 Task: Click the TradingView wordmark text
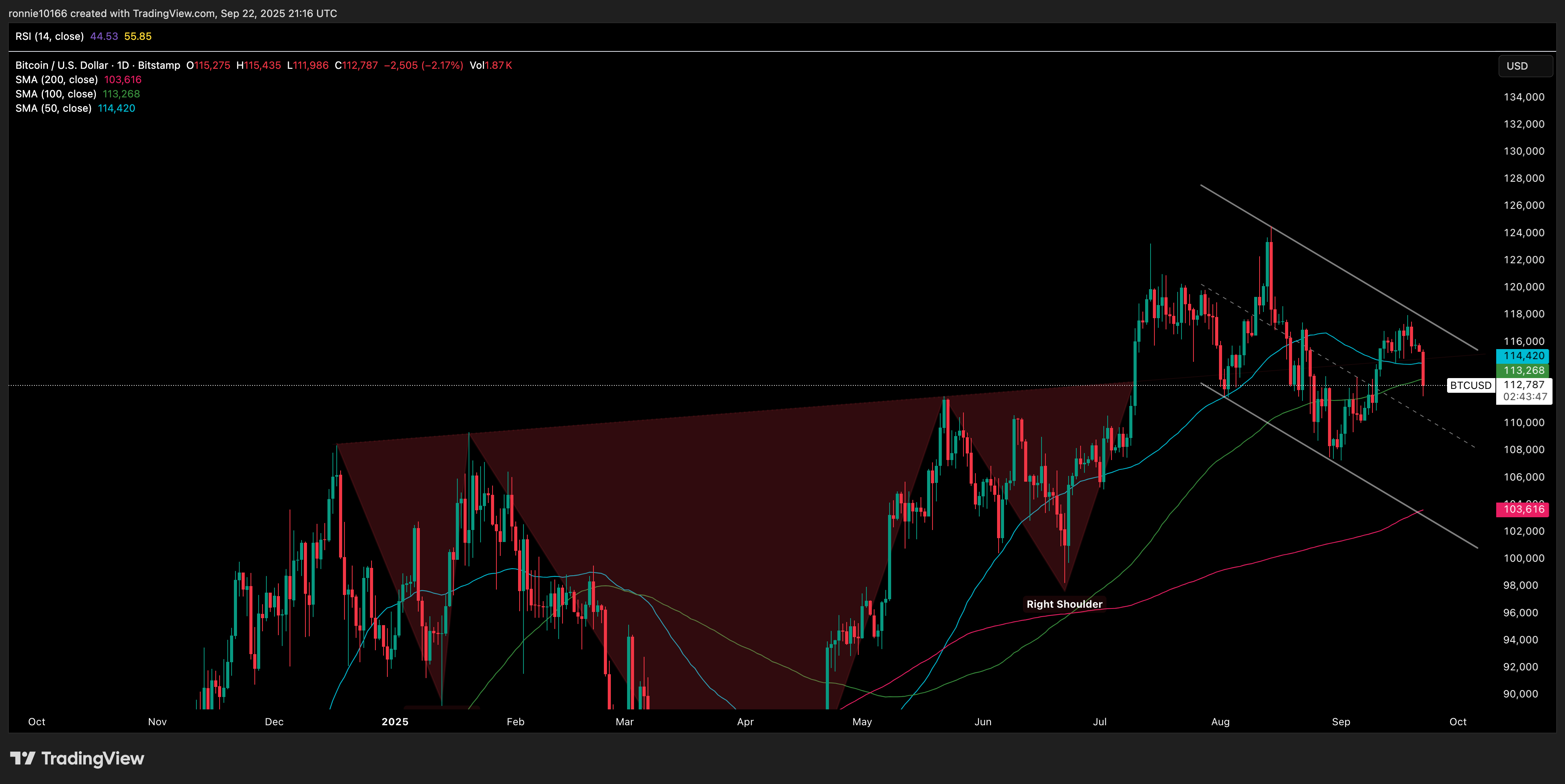tap(92, 758)
